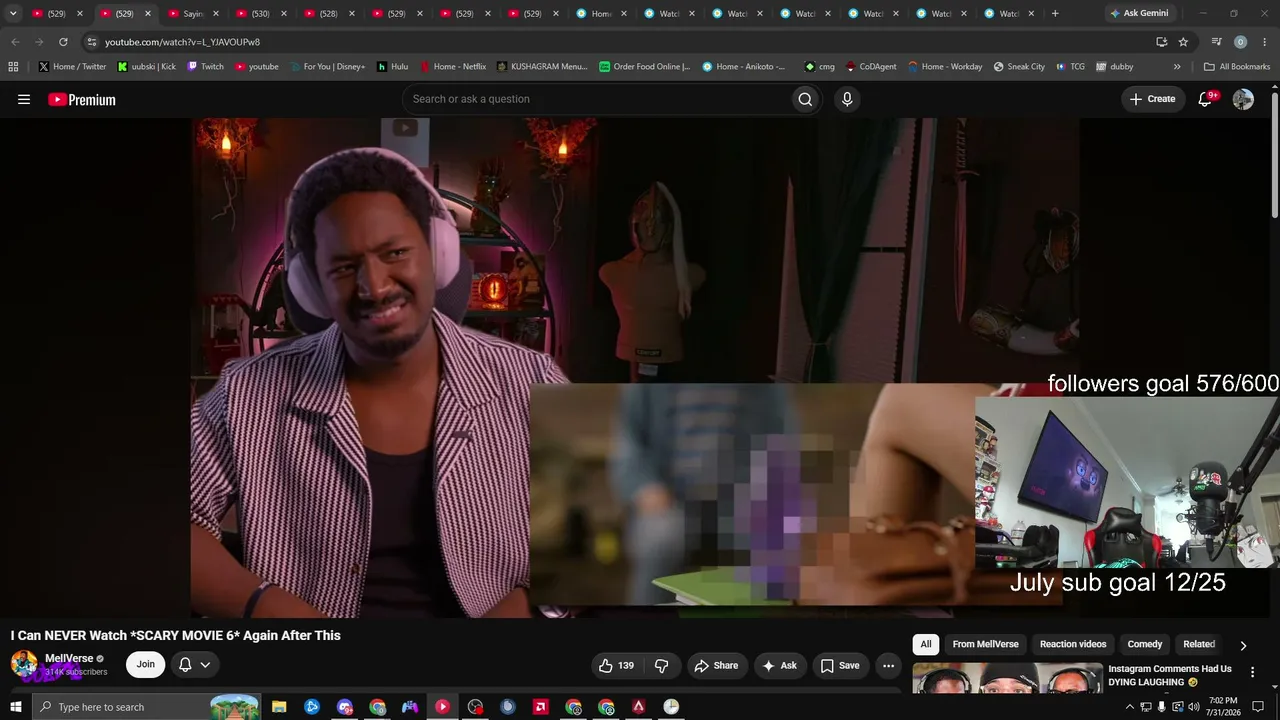
Task: Open Home / Twitter bookmark
Action: coord(73,67)
